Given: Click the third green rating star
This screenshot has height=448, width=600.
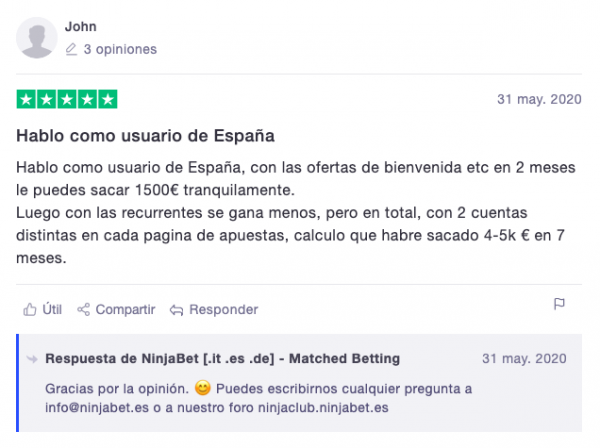Looking at the screenshot, I should point(67,99).
